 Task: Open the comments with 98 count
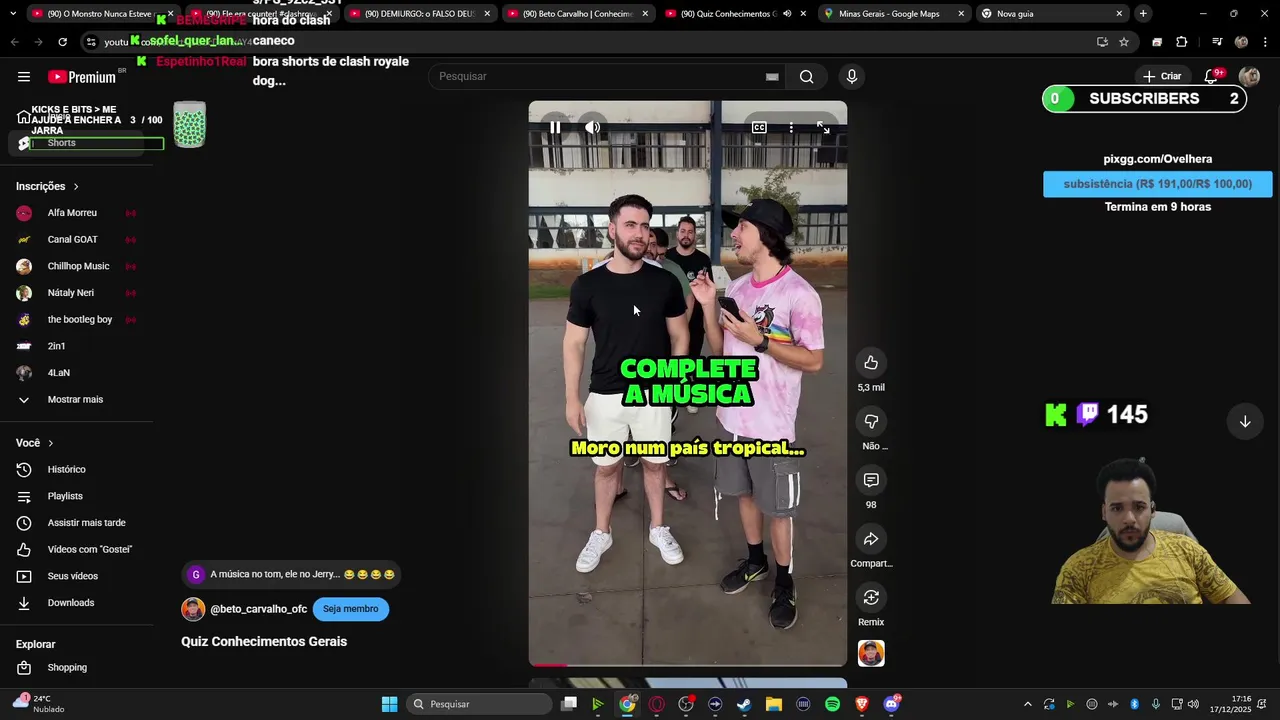[x=871, y=480]
